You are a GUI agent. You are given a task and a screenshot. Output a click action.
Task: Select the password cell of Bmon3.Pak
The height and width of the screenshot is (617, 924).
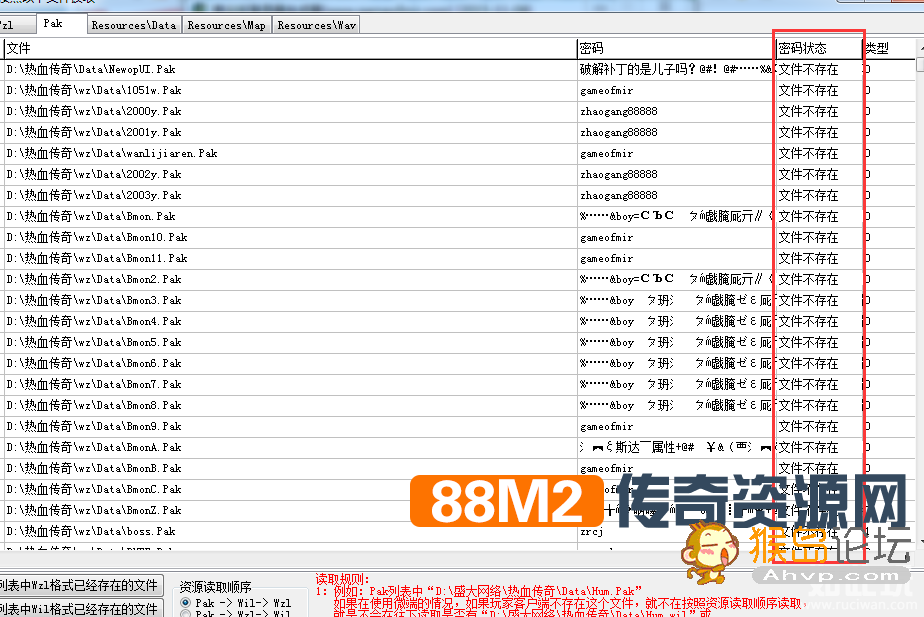pos(675,301)
